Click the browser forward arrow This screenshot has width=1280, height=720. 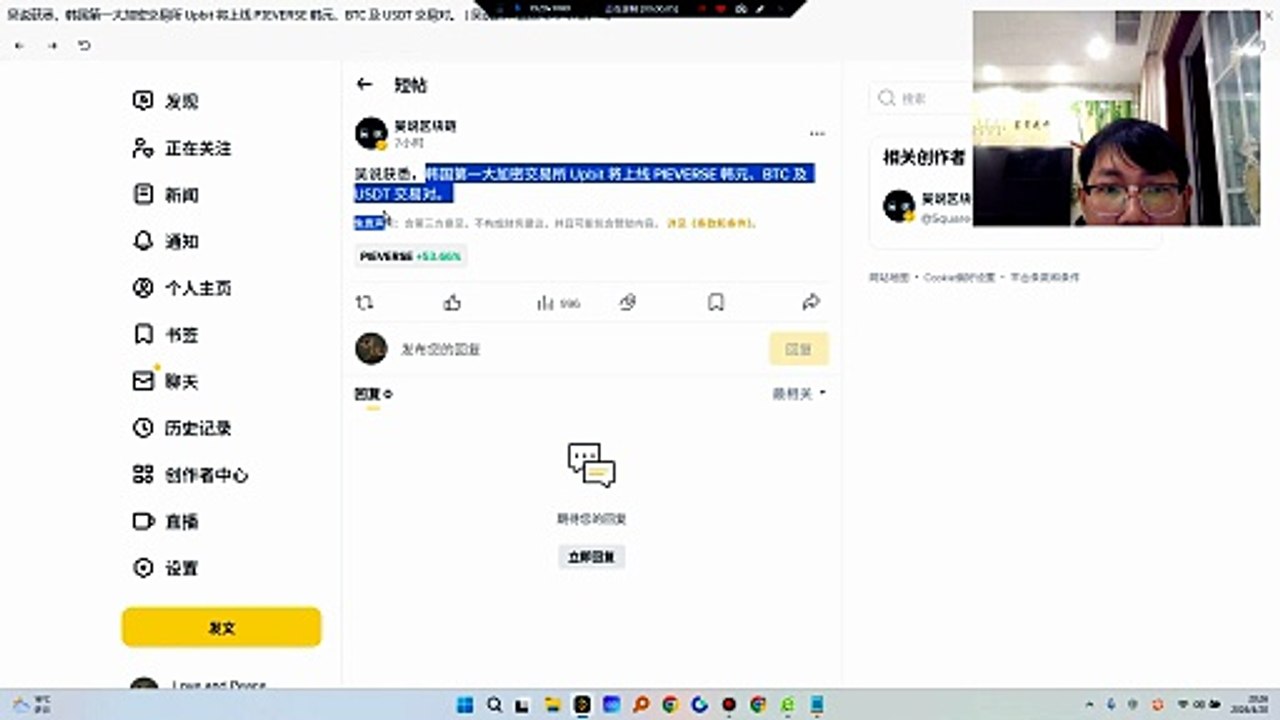click(52, 46)
